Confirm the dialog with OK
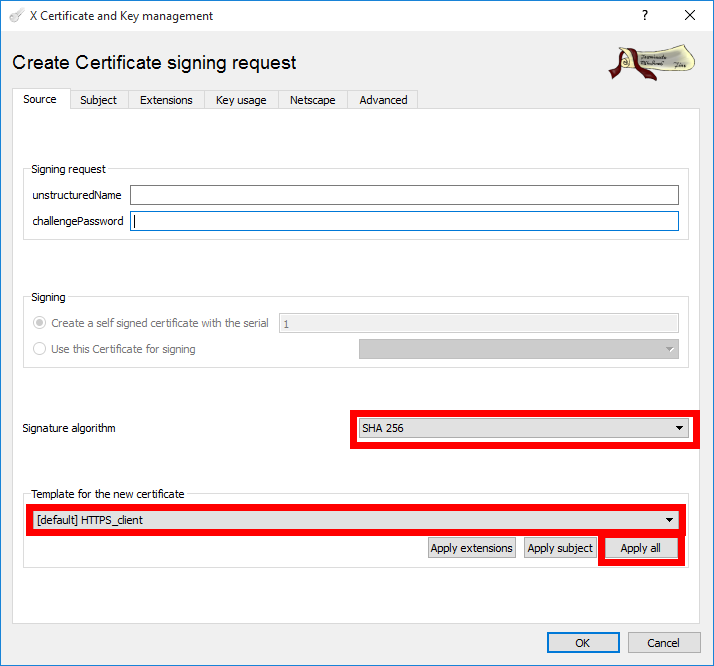Screen dimensions: 714x666 tap(582, 643)
